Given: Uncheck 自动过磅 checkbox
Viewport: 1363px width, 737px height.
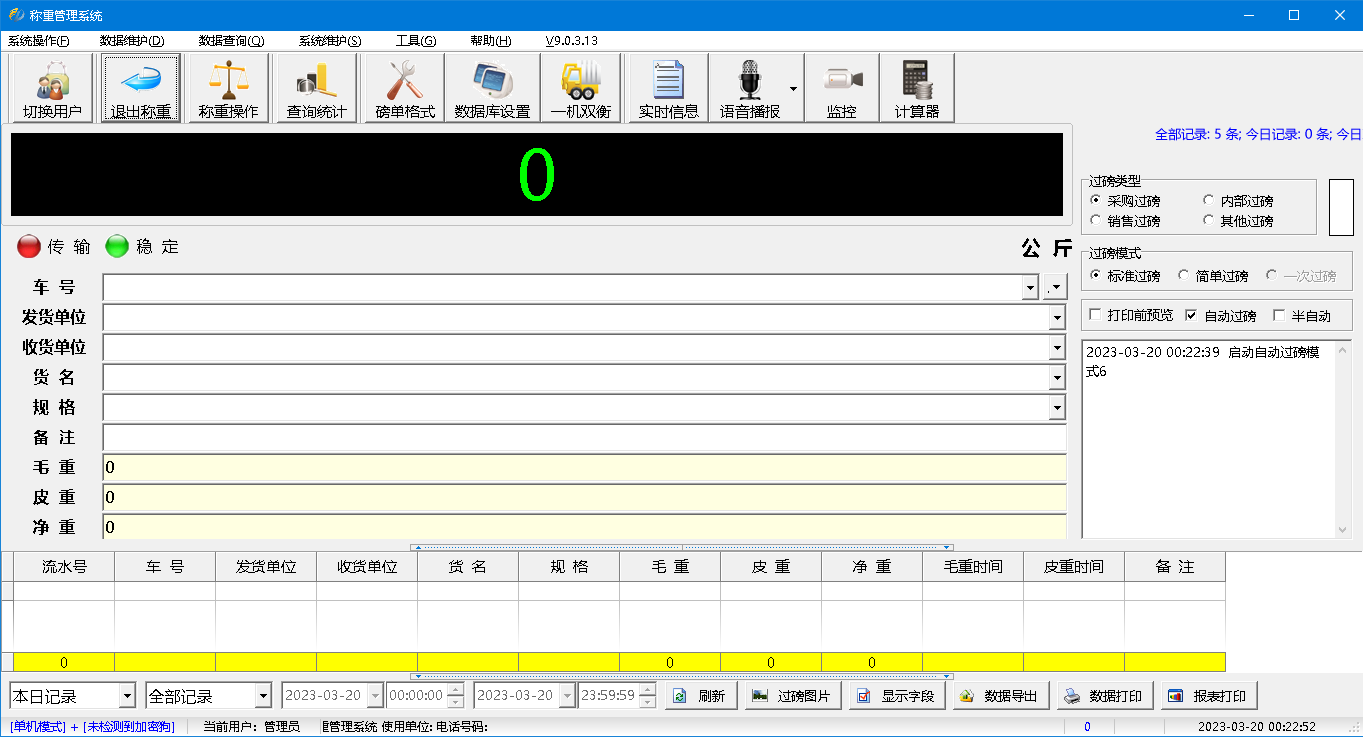Looking at the screenshot, I should [1220, 316].
